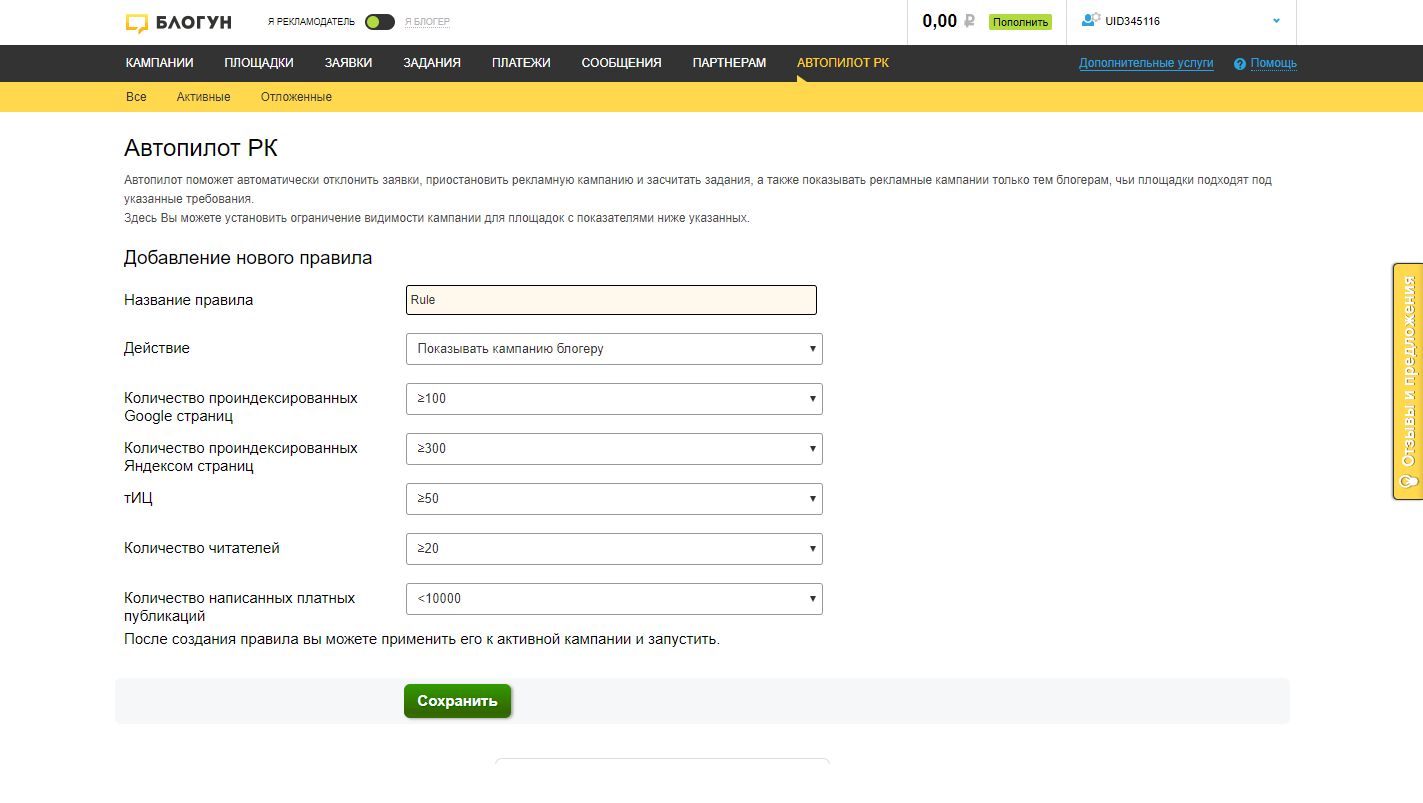Switch to the Все tab
Image resolution: width=1423 pixels, height=803 pixels.
click(x=136, y=97)
